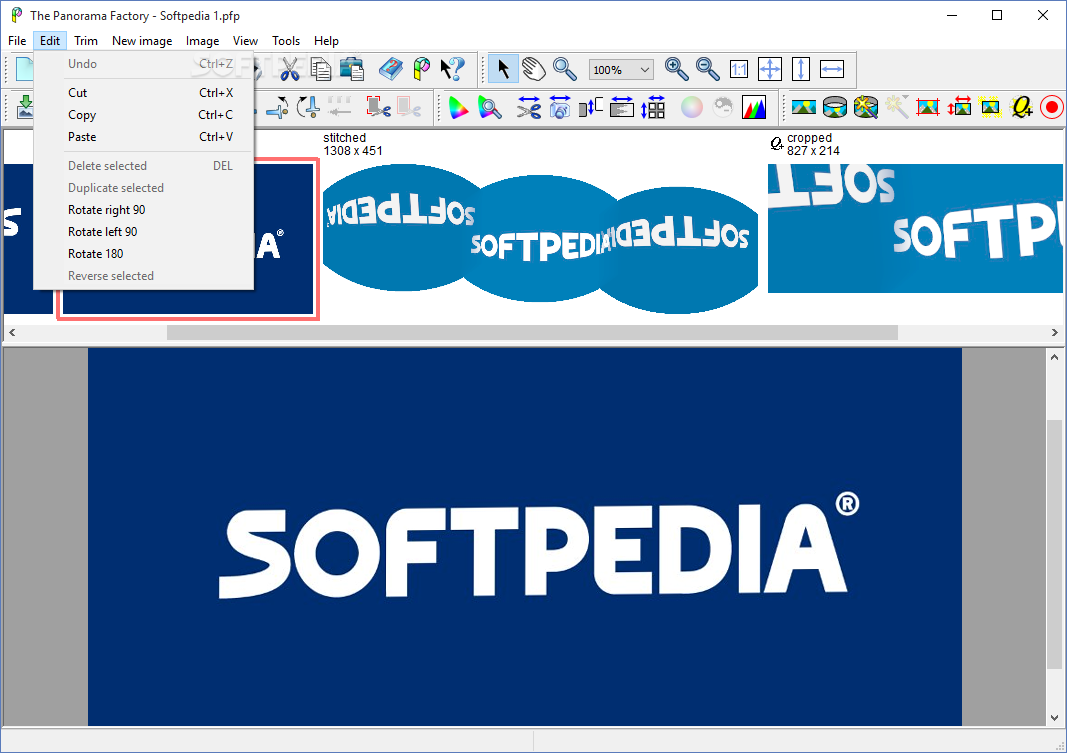The image size is (1067, 753).
Task: Open the View menu
Action: [x=245, y=41]
